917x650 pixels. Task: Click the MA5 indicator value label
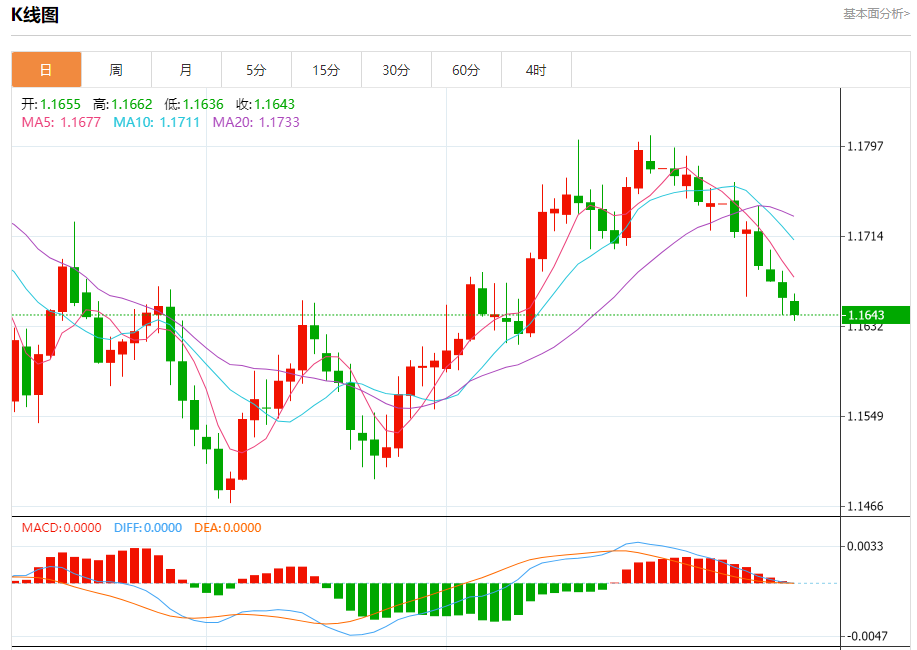click(x=61, y=122)
